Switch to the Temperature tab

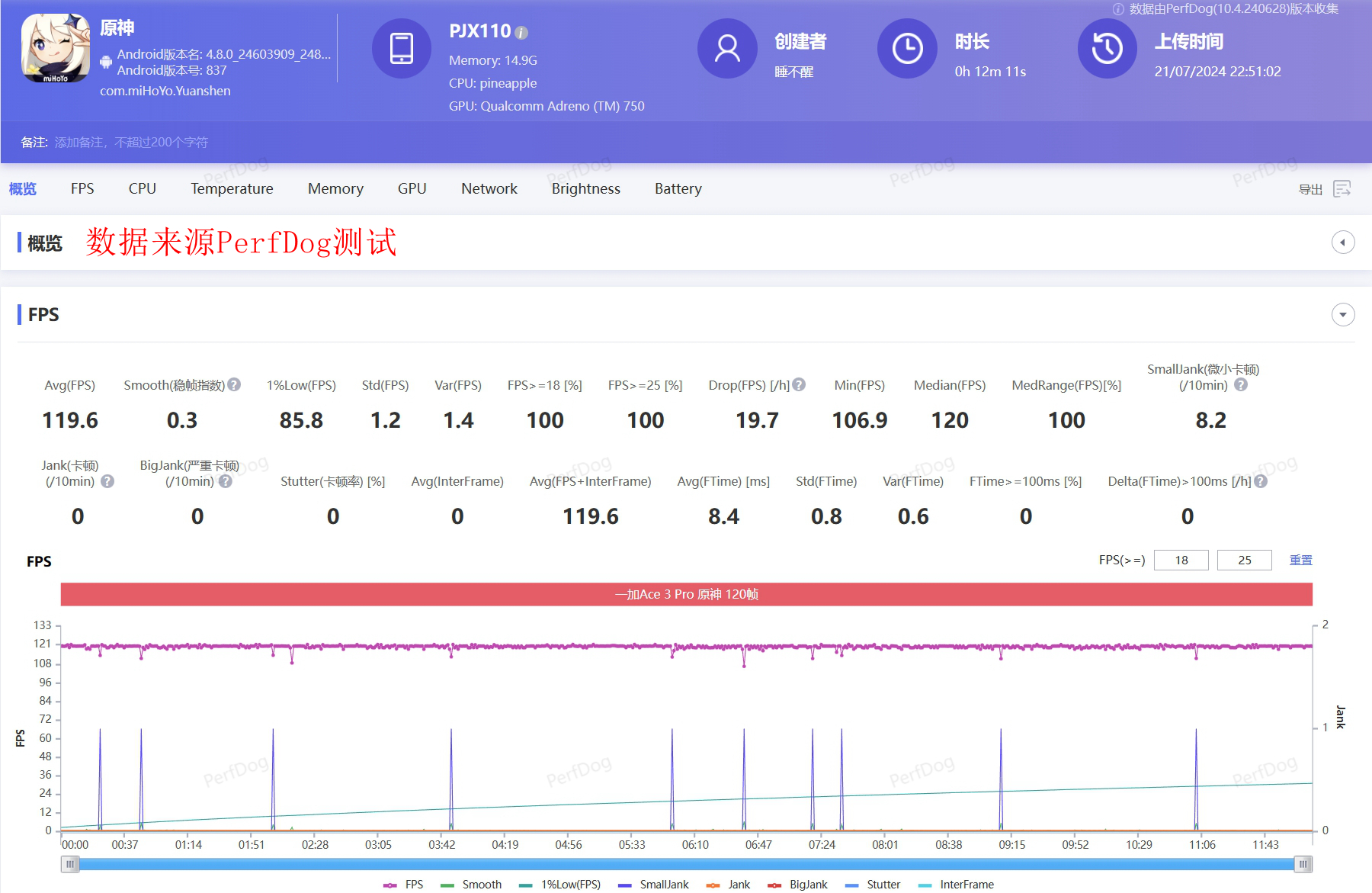(232, 188)
